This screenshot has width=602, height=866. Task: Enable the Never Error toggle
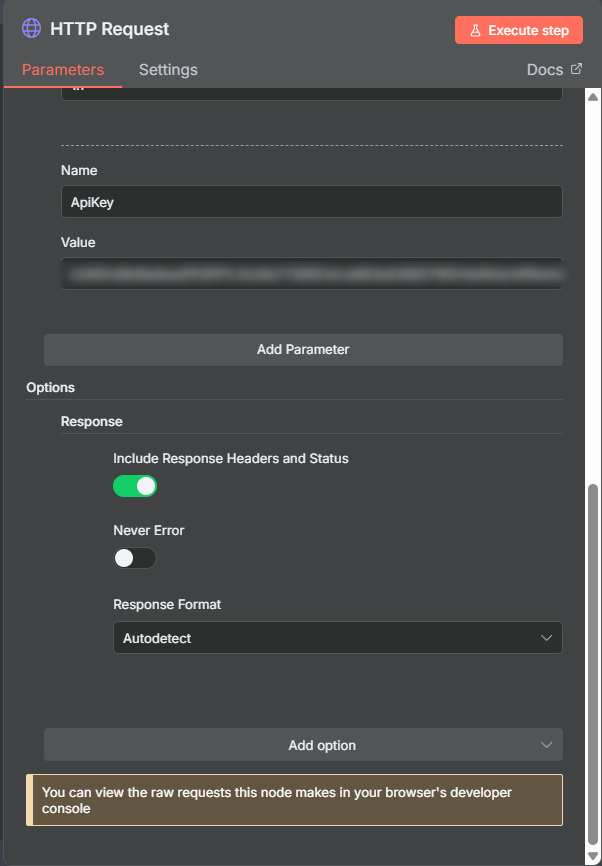point(135,558)
